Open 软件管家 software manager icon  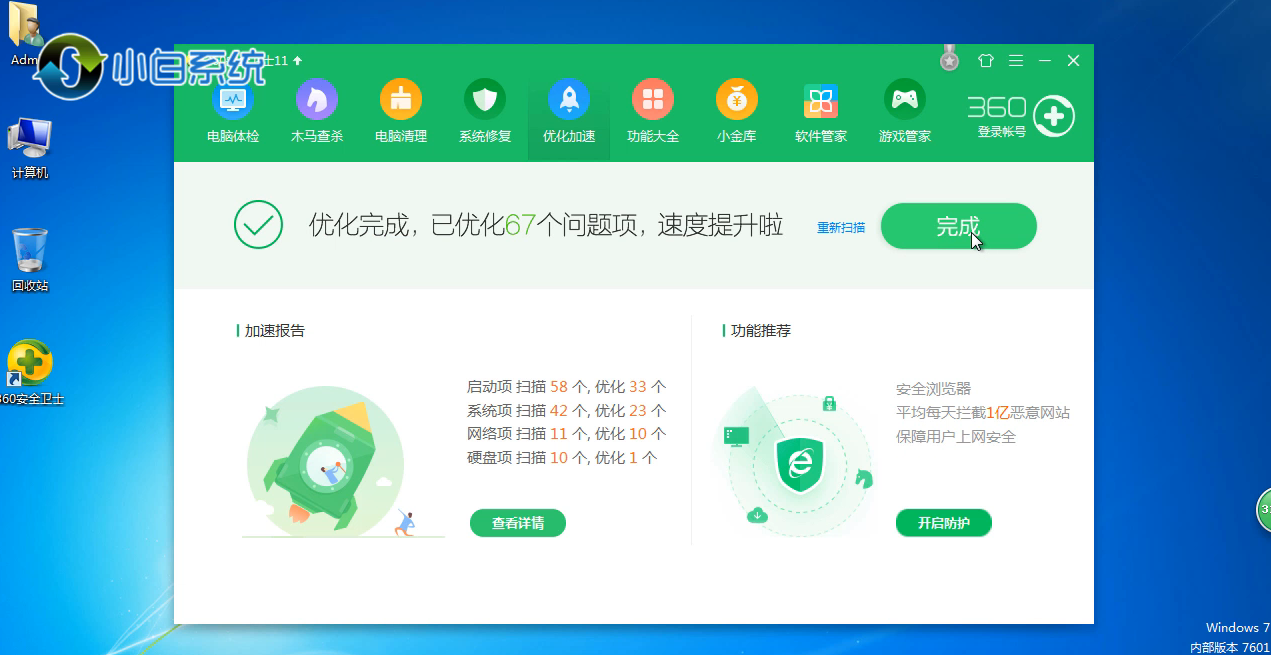pyautogui.click(x=821, y=100)
